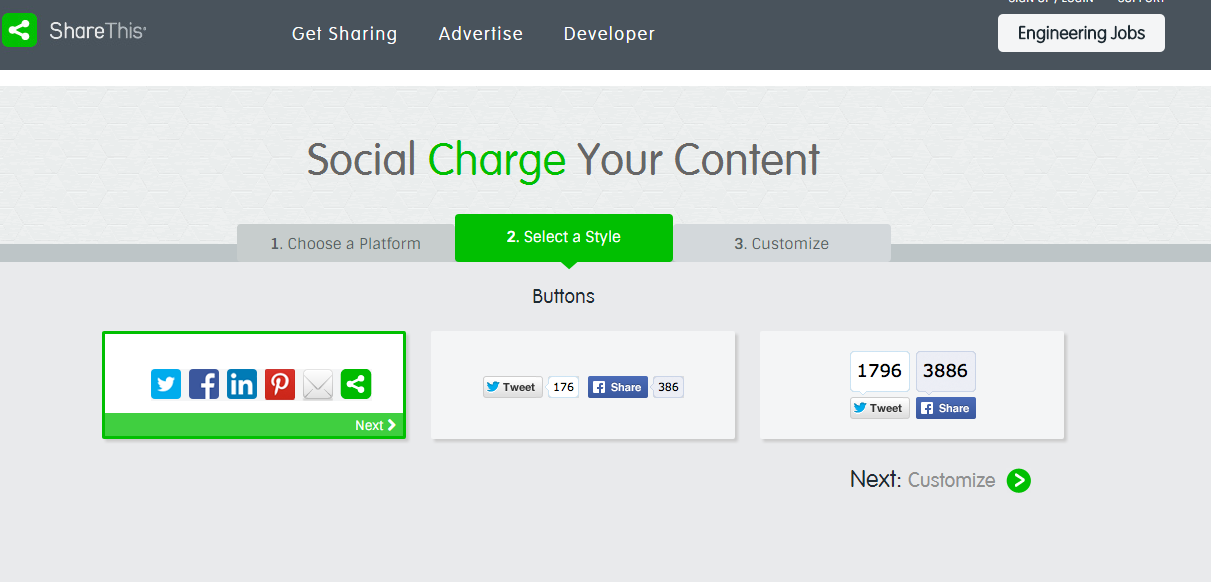Click the small Tweet button showing 176

point(512,387)
